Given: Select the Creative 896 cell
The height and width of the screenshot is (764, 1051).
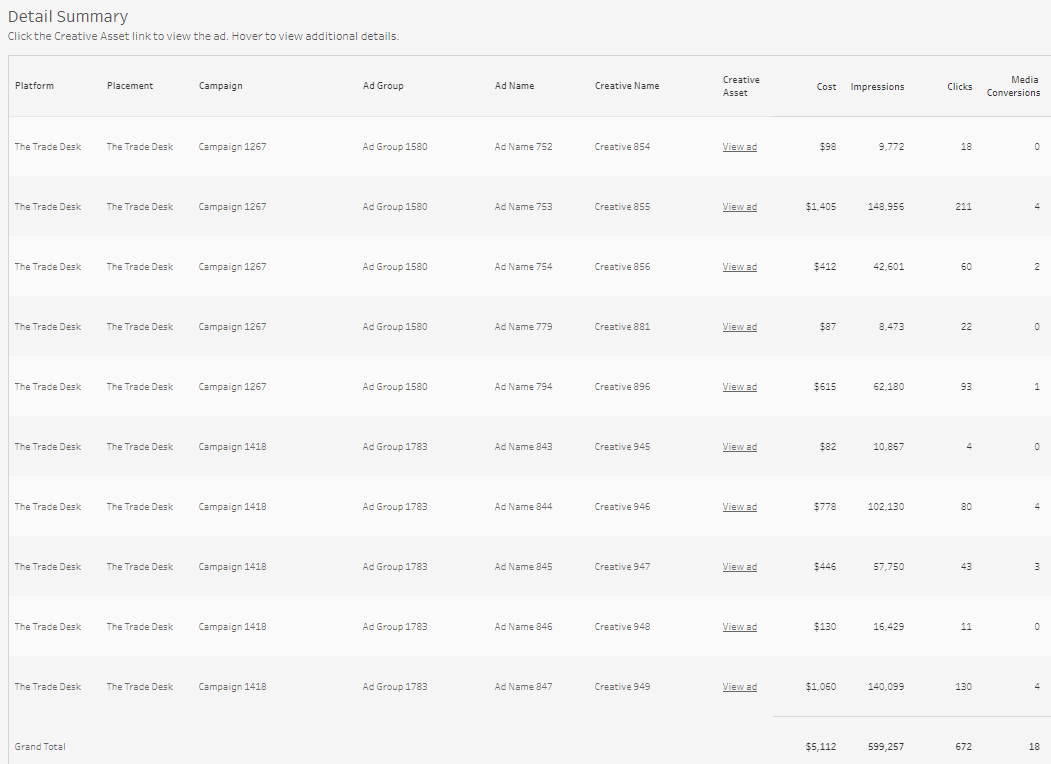Looking at the screenshot, I should [622, 387].
